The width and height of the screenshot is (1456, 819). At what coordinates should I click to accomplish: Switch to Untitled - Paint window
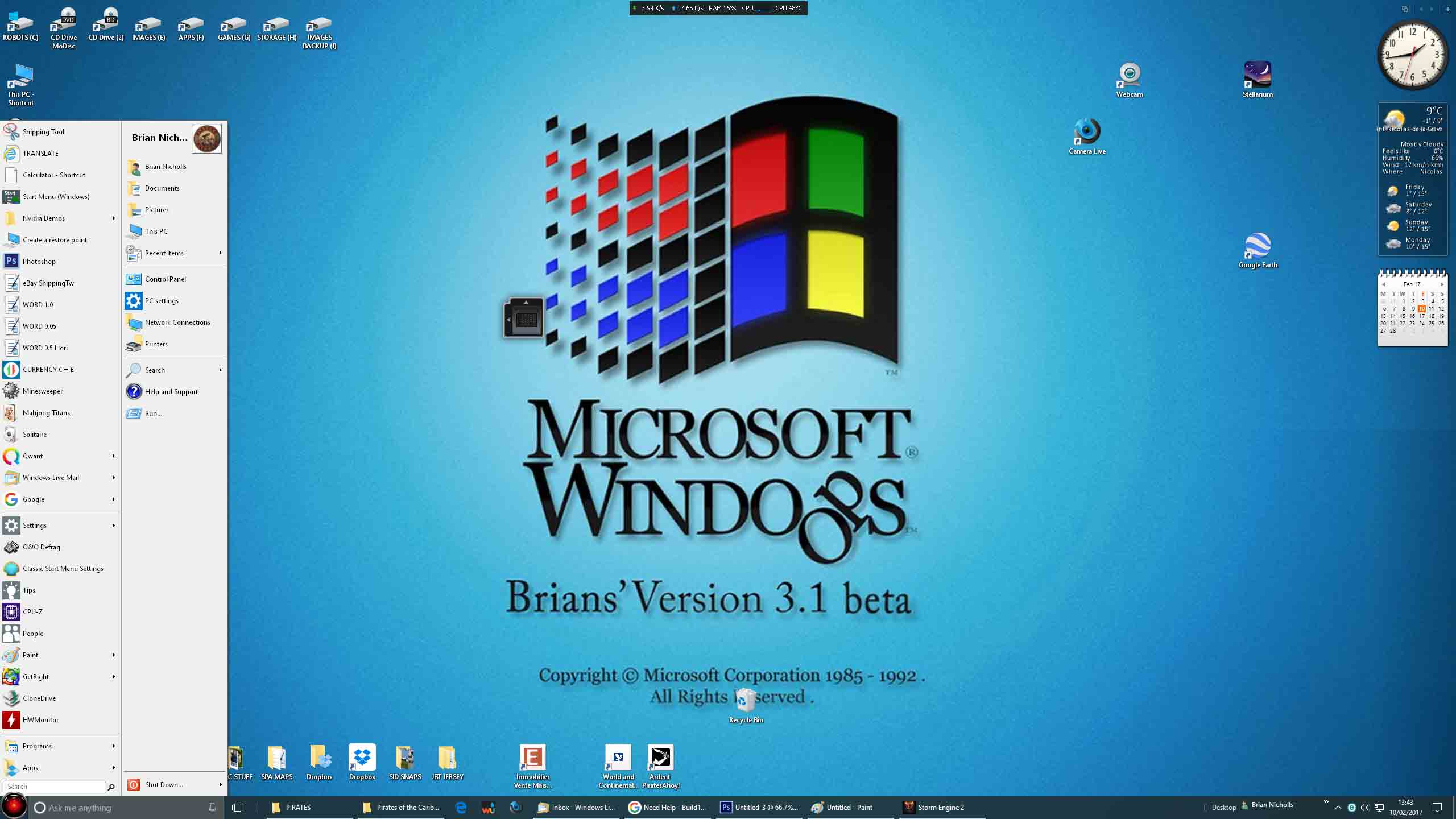(850, 807)
